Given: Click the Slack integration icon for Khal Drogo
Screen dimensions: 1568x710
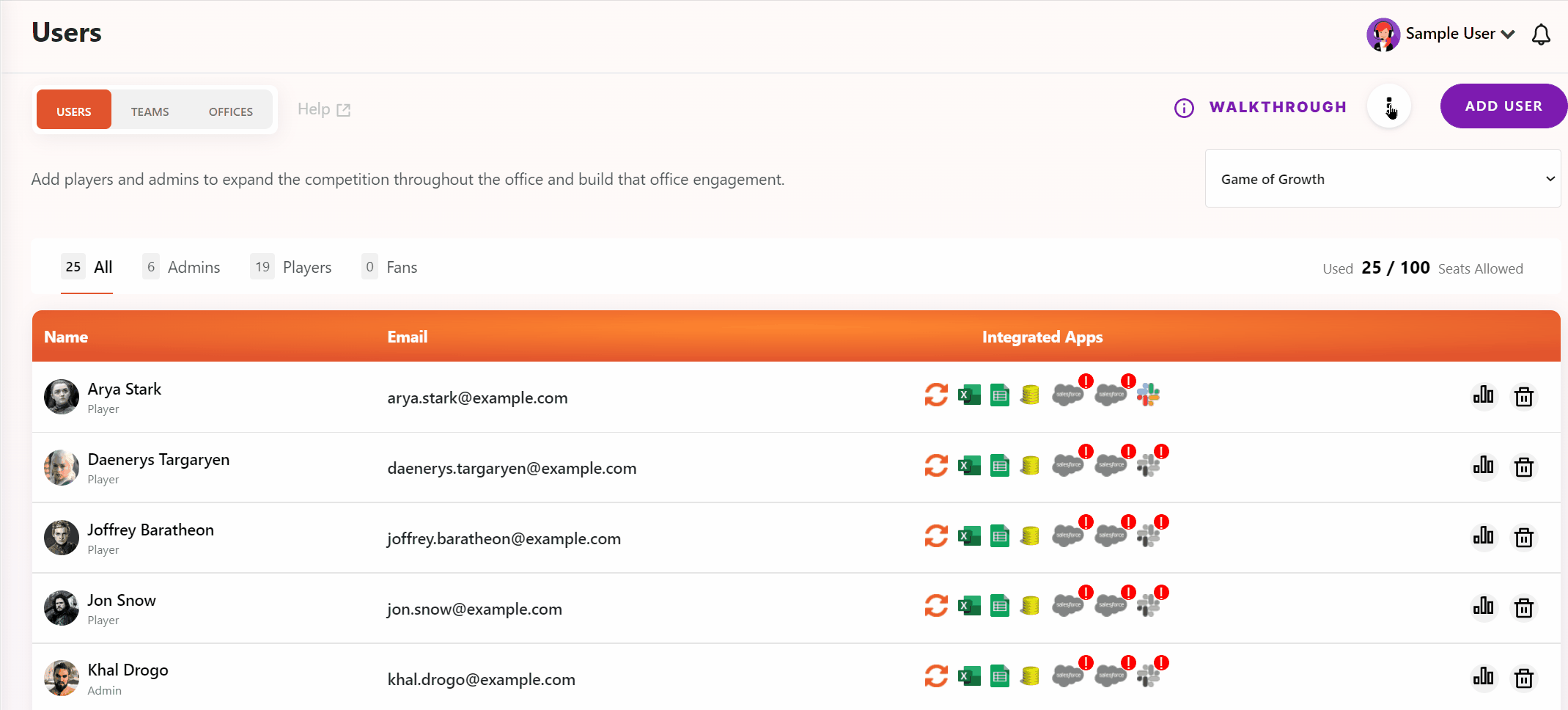Looking at the screenshot, I should coord(1149,674).
